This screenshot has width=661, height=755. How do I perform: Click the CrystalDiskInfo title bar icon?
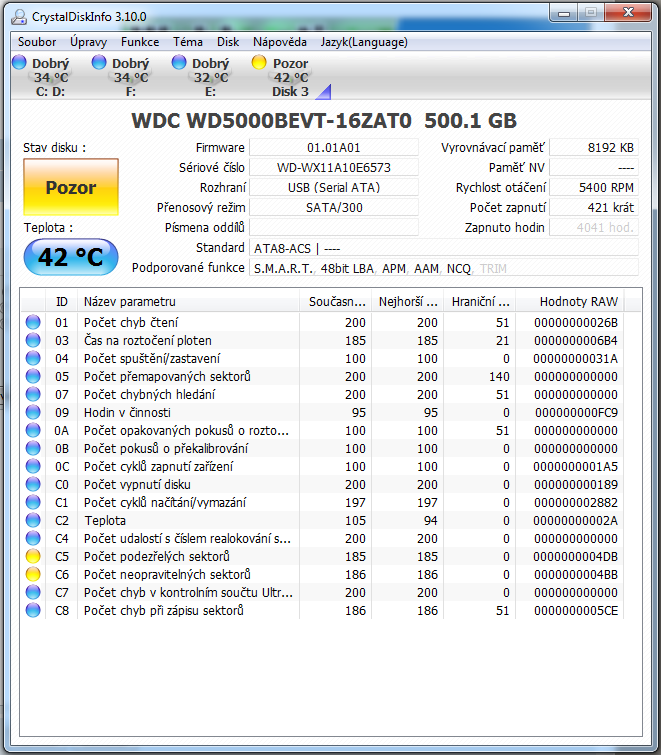coord(19,17)
